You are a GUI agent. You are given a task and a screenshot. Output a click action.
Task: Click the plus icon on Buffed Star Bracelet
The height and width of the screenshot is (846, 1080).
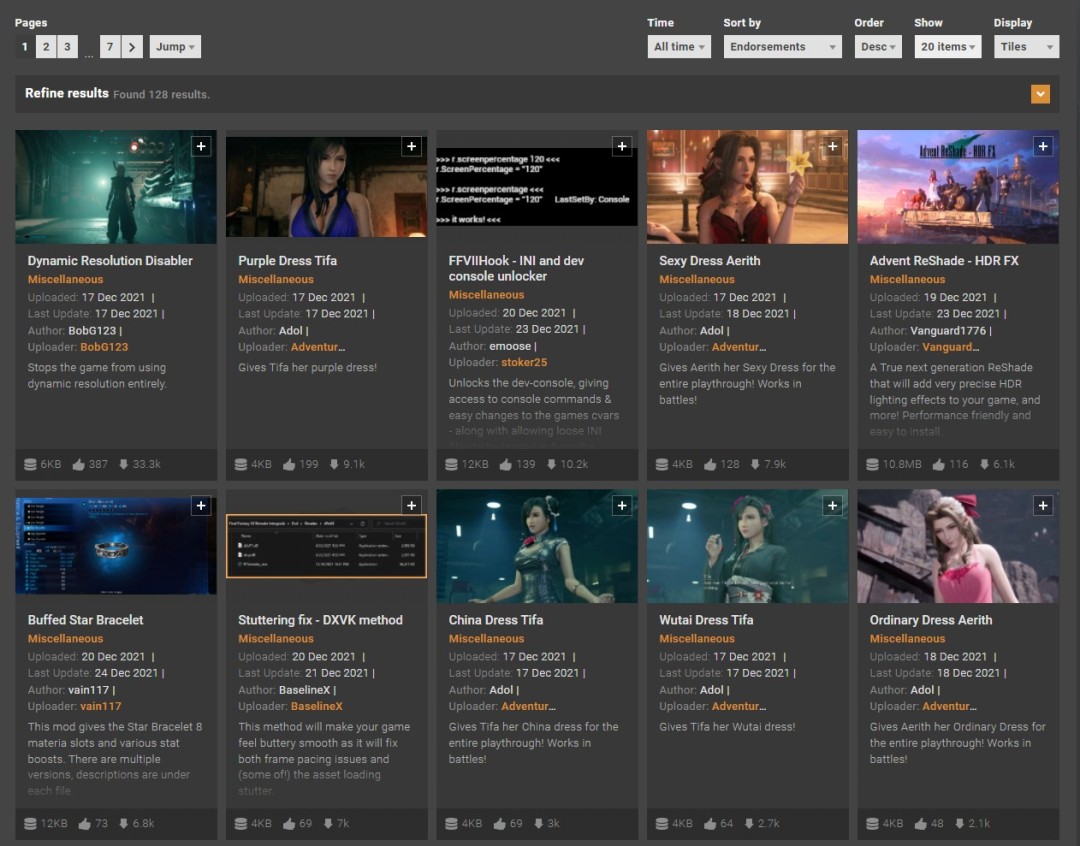tap(201, 506)
